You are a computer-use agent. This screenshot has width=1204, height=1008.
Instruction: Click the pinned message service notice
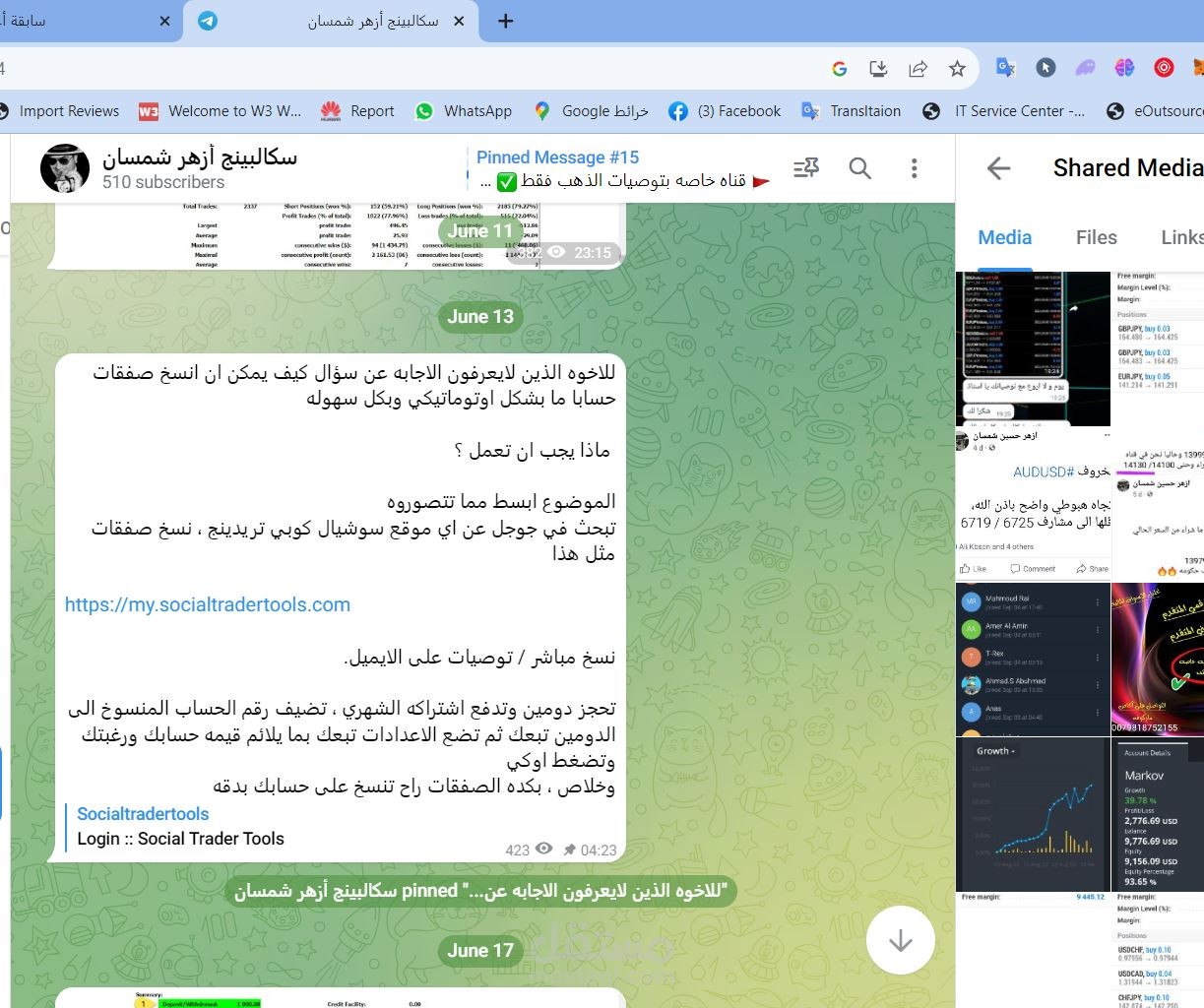[x=481, y=891]
